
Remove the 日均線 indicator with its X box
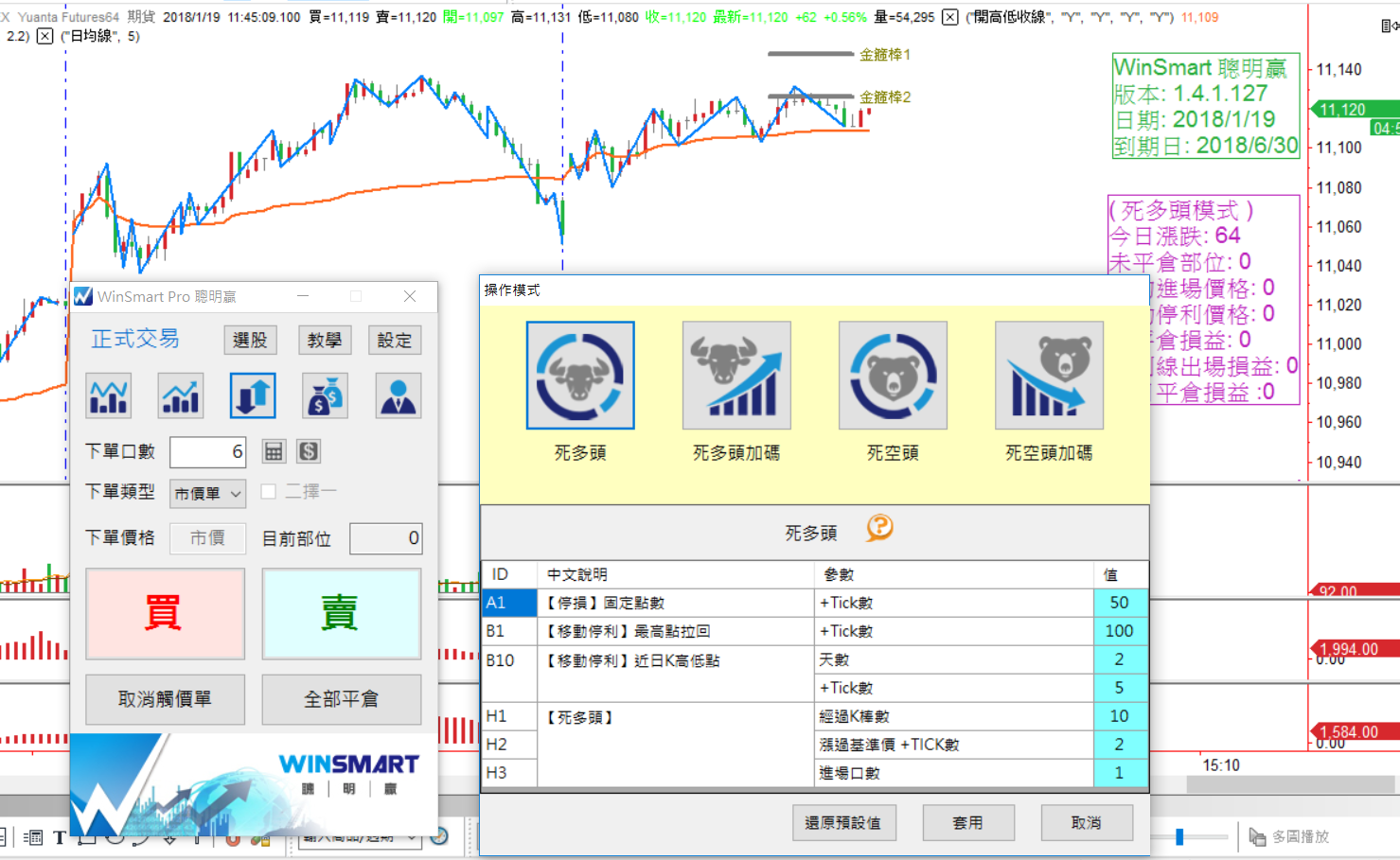coord(44,36)
